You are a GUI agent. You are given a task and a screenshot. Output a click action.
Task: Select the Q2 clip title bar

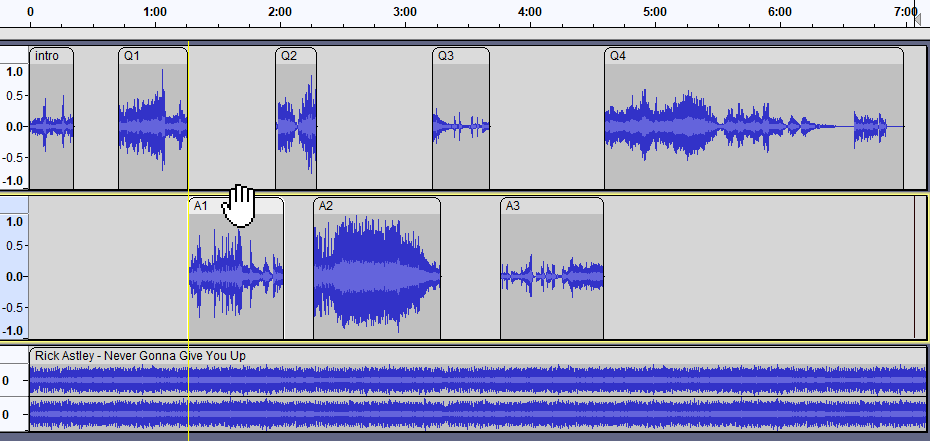tap(296, 56)
